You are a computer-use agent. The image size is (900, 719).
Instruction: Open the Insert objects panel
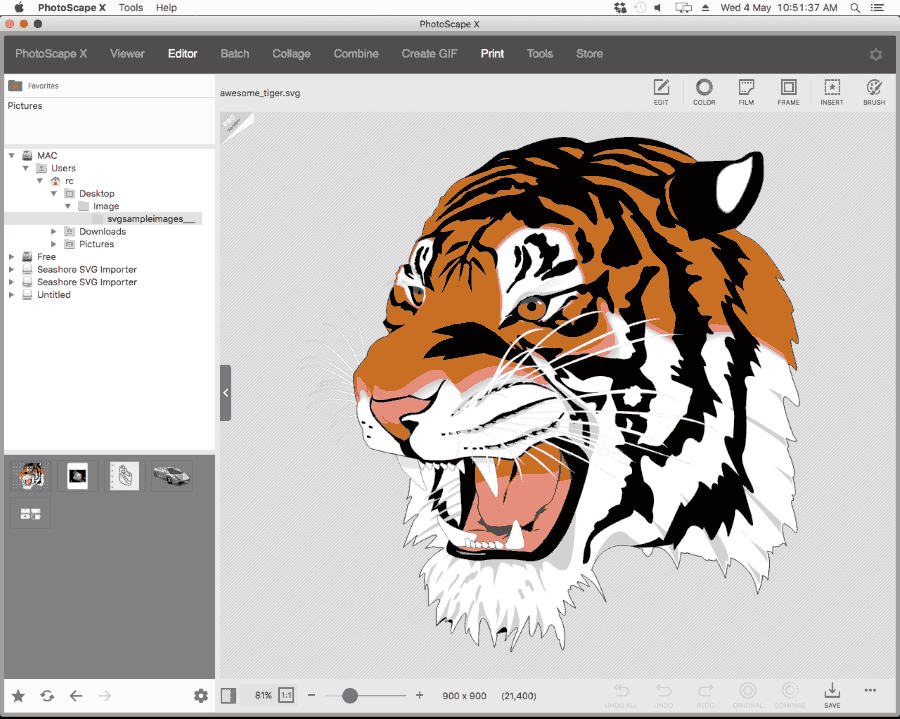[832, 92]
